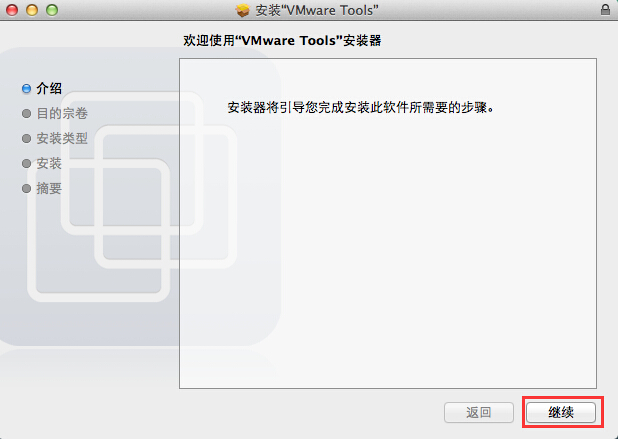
Task: Close the installer with the red button
Action: [x=12, y=10]
